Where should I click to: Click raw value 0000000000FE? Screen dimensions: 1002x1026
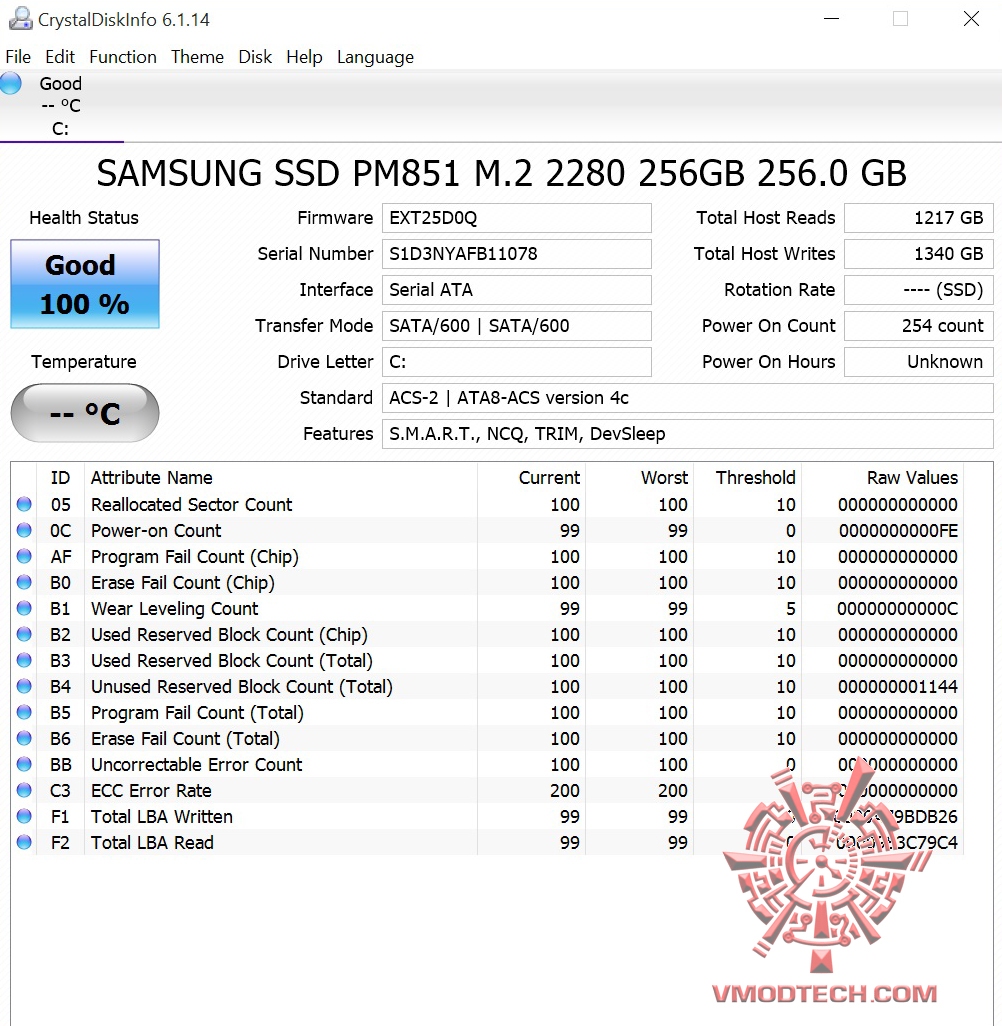coord(898,531)
